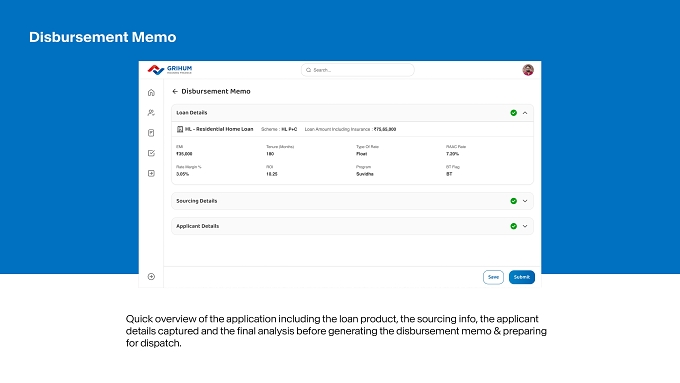Open the document icon in sidebar

point(151,133)
